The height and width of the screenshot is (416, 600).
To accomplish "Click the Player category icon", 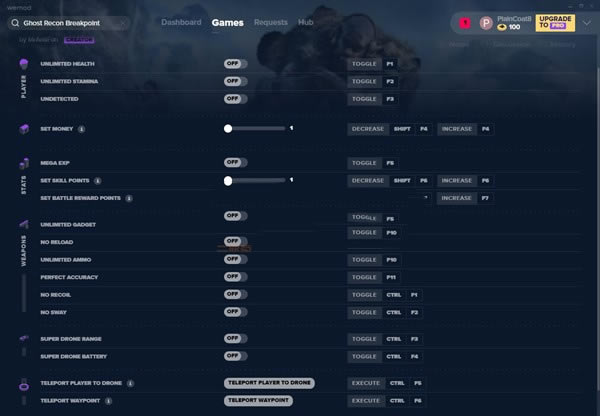I will pos(24,64).
